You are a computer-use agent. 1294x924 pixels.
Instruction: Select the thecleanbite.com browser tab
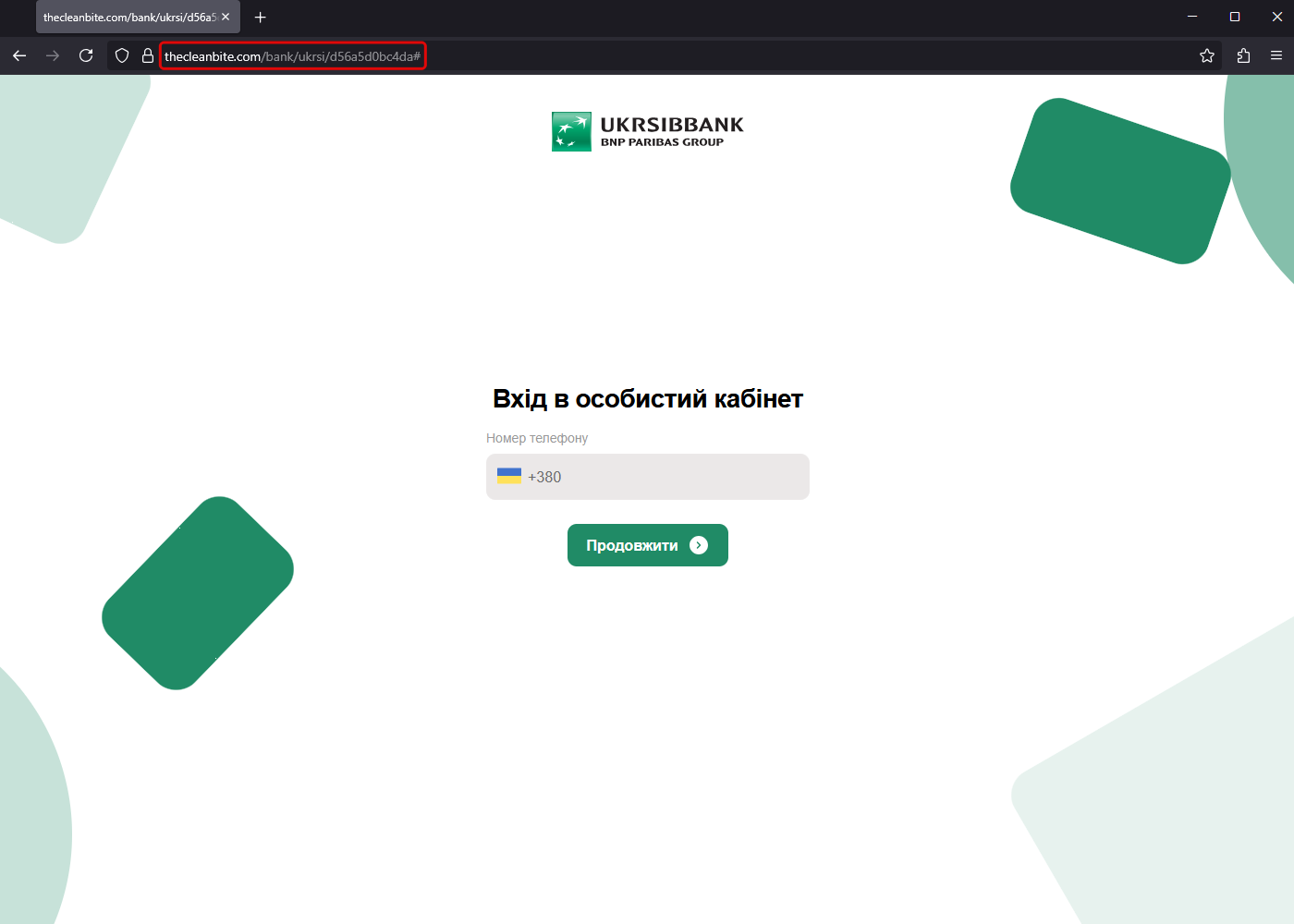coord(138,17)
